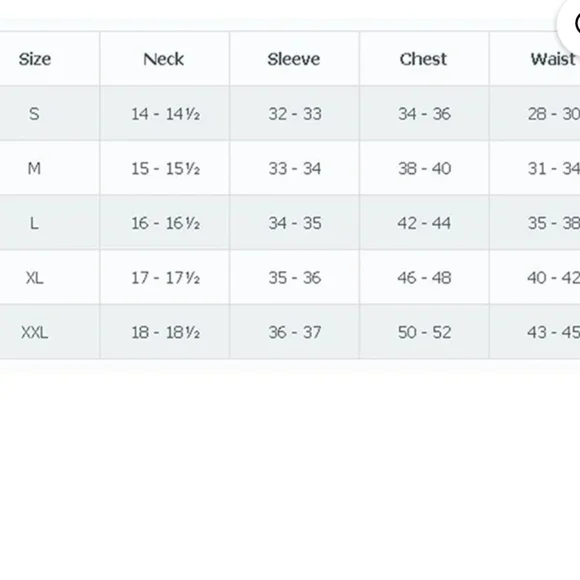Click the Chest column header
The width and height of the screenshot is (580, 580).
(424, 59)
